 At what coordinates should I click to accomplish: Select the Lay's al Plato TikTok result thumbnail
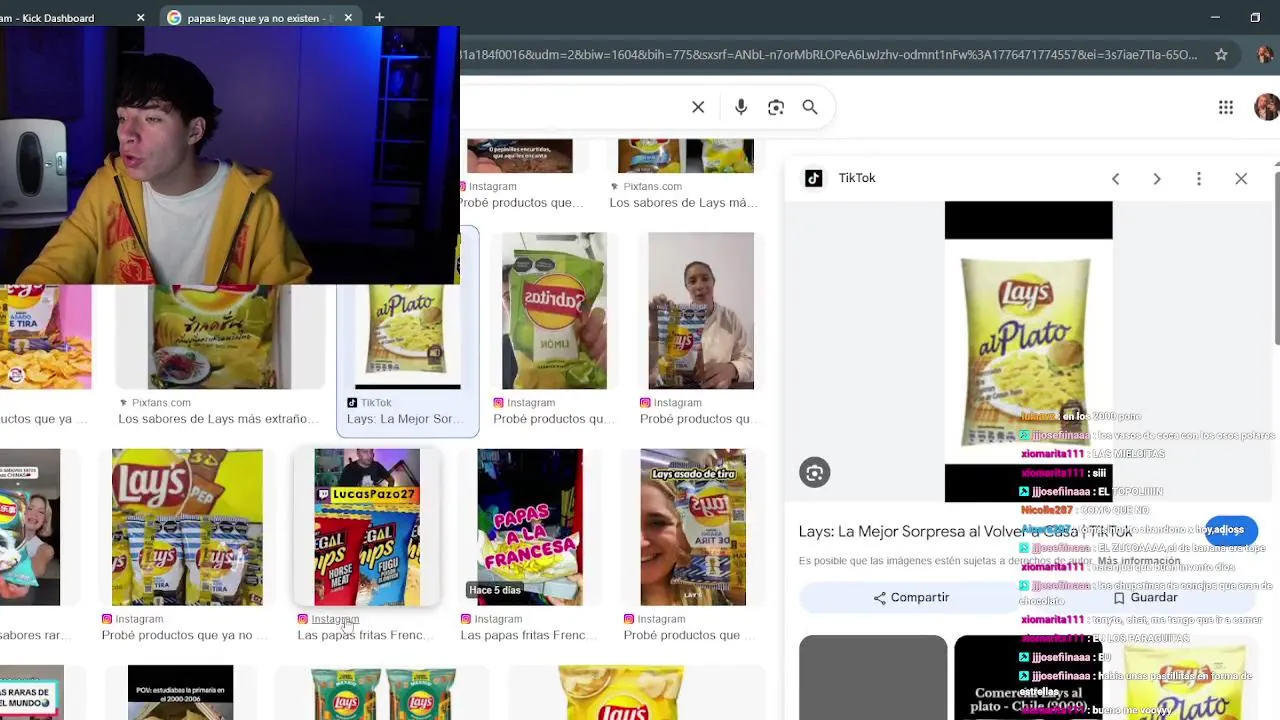tap(408, 336)
